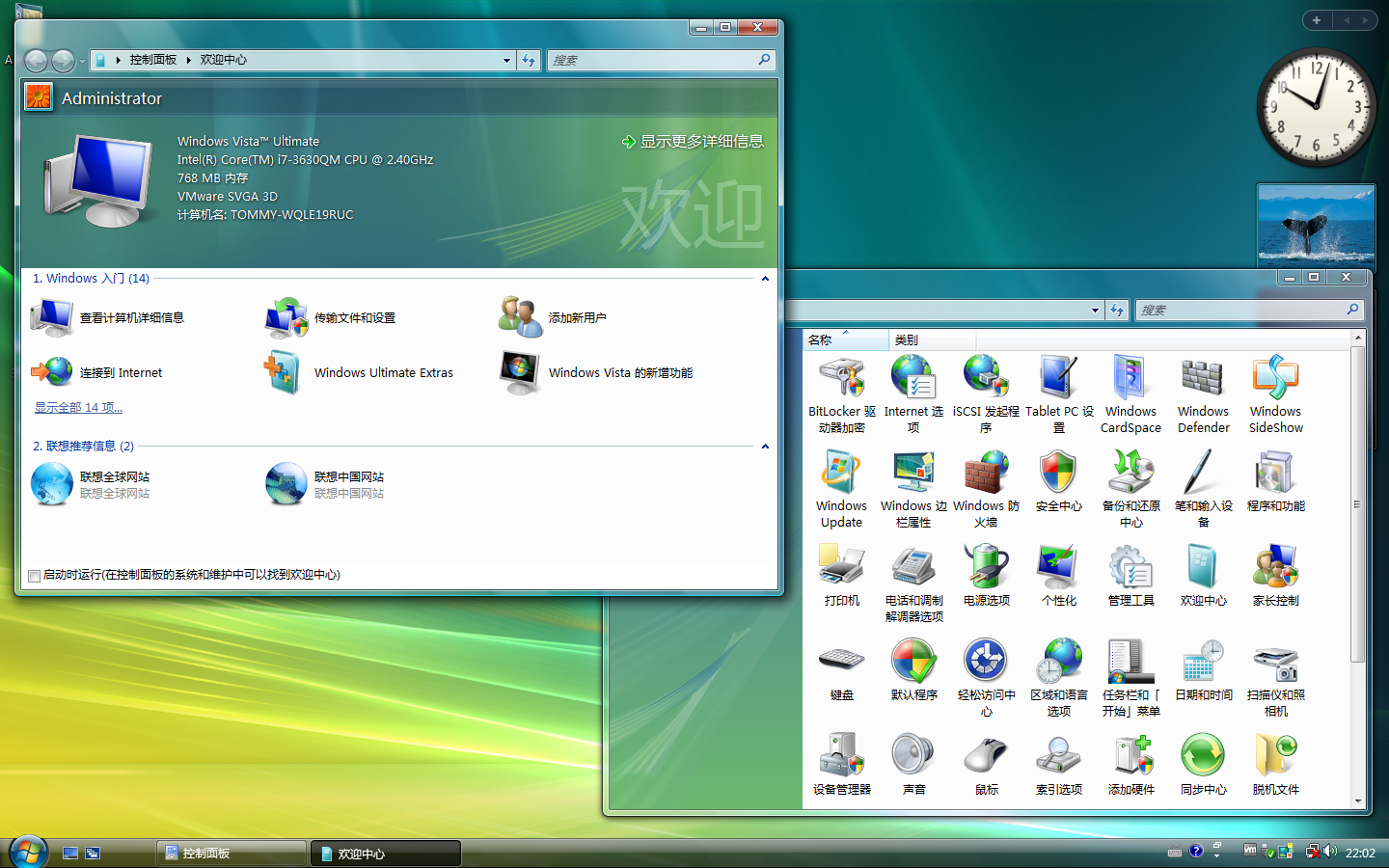
Task: Select 添加新用户 item
Action: (553, 317)
